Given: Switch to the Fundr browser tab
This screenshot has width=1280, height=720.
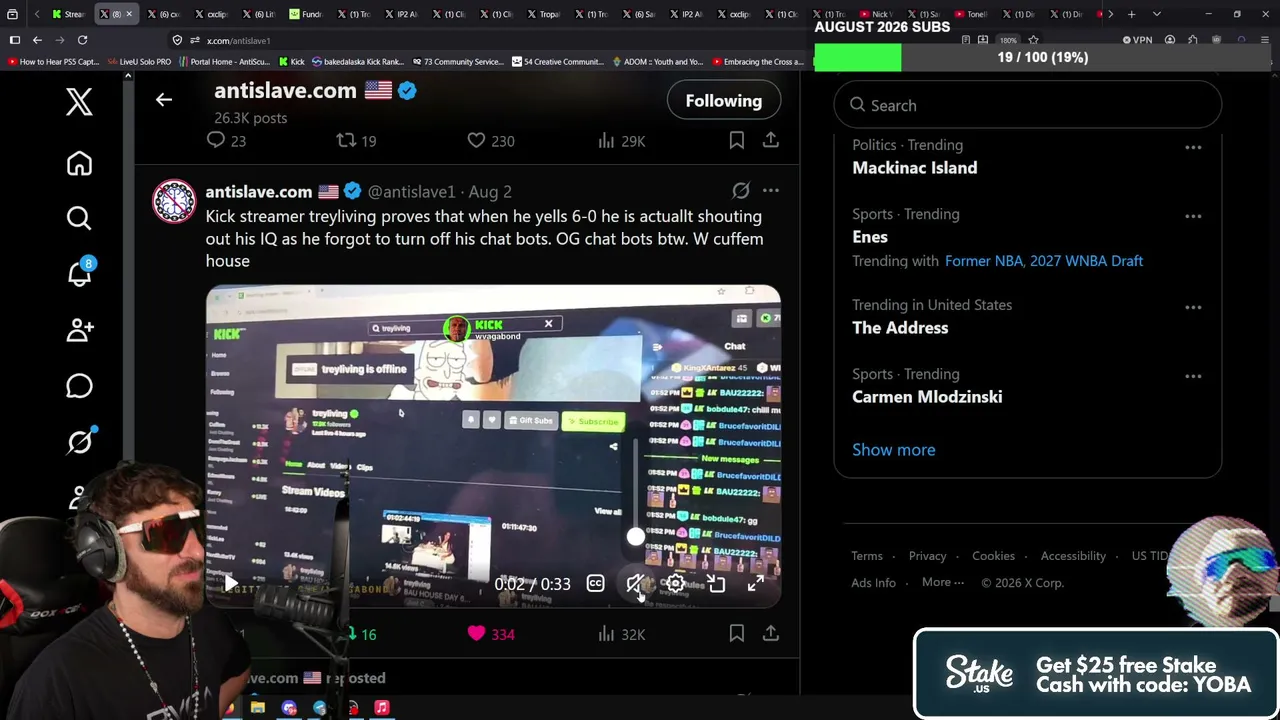Looking at the screenshot, I should 306,14.
